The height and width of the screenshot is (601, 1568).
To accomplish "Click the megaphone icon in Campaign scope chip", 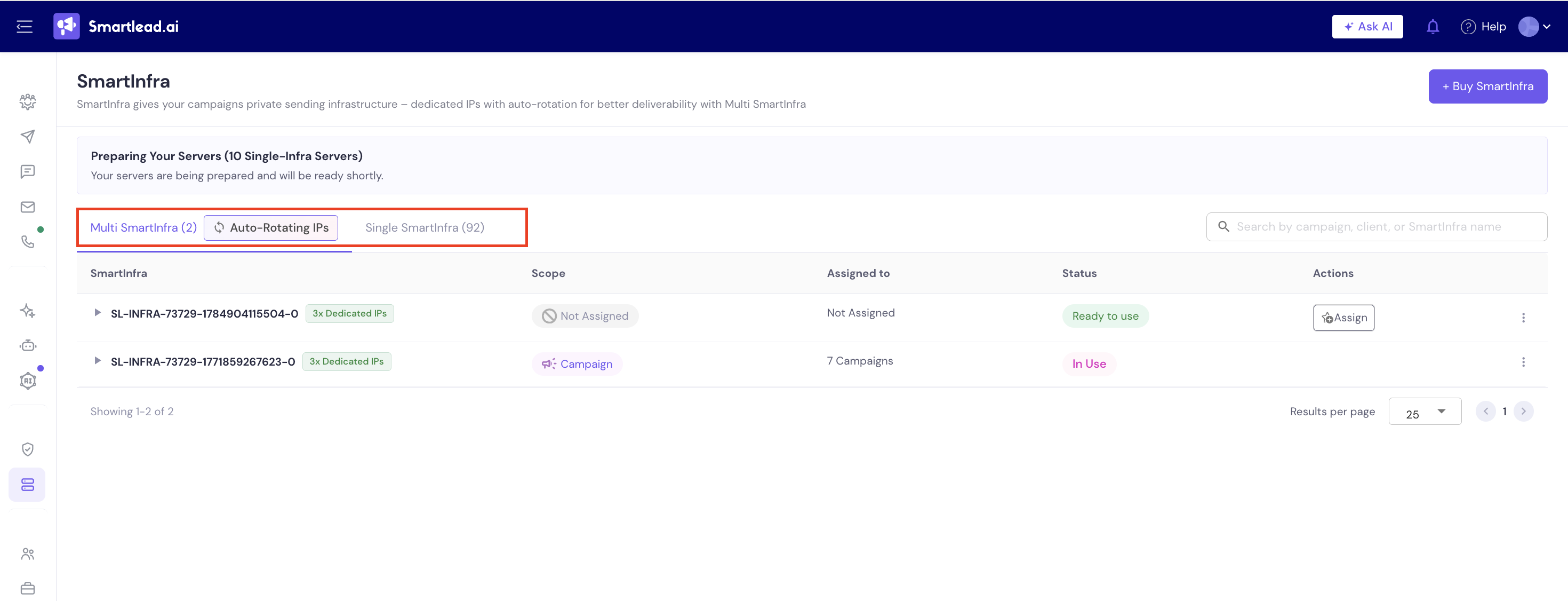I will (548, 364).
